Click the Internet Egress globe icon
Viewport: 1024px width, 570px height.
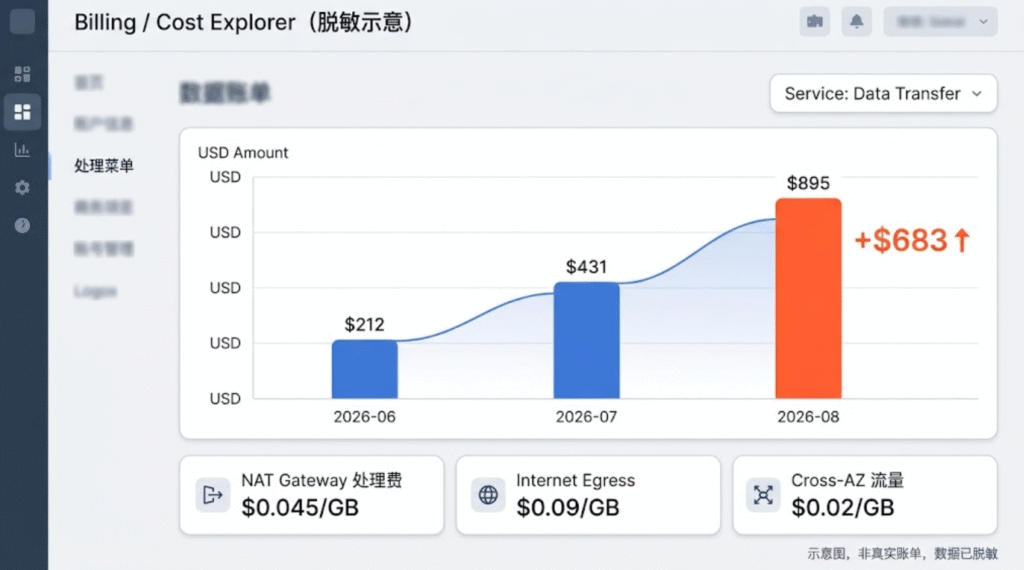(488, 495)
